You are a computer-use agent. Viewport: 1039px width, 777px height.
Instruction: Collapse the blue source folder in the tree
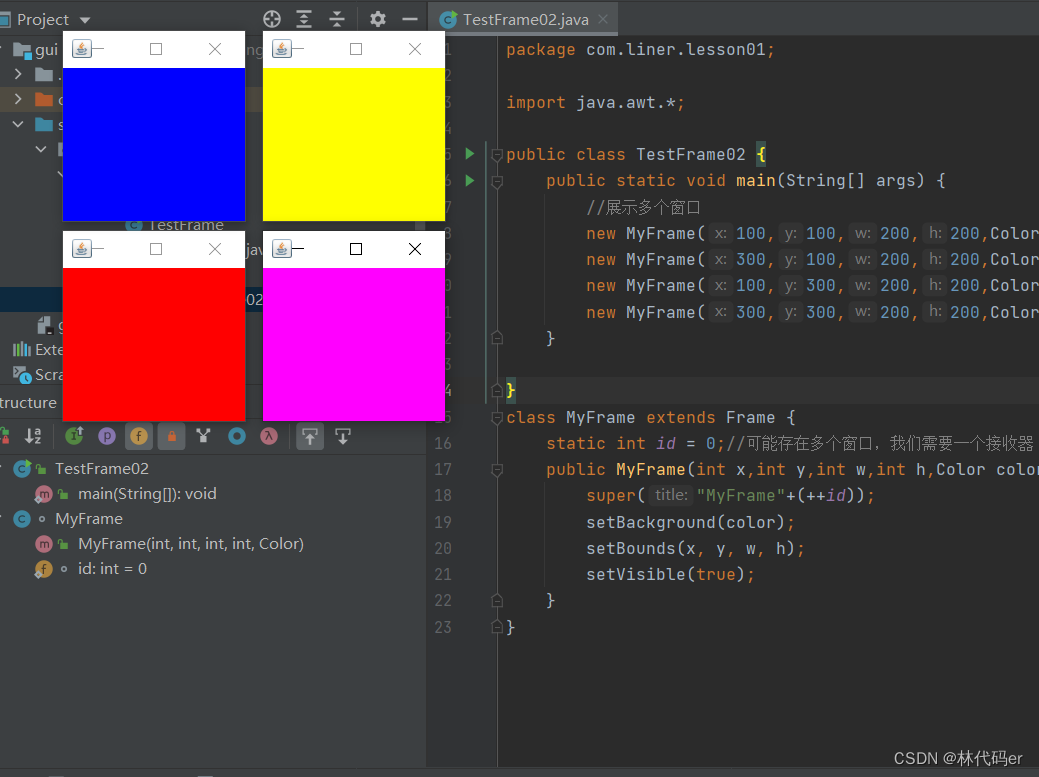pos(19,125)
